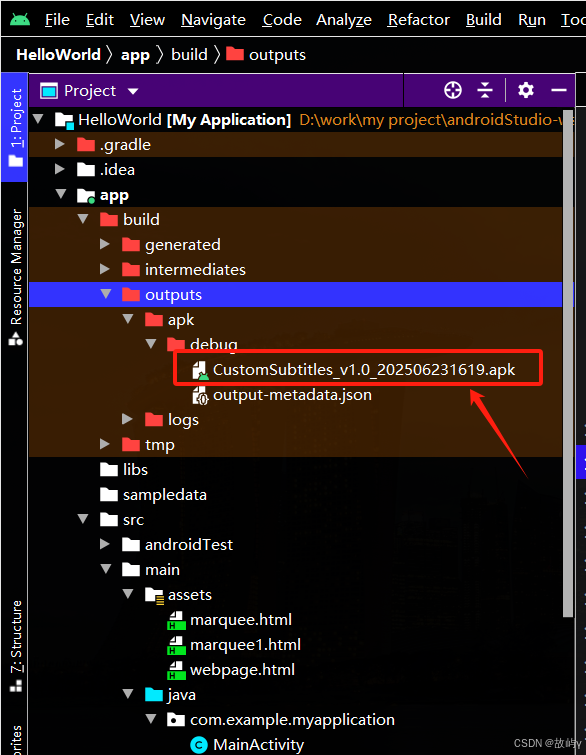Viewport: 586px width, 755px height.
Task: Select the .idea folder icon
Action: click(86, 169)
